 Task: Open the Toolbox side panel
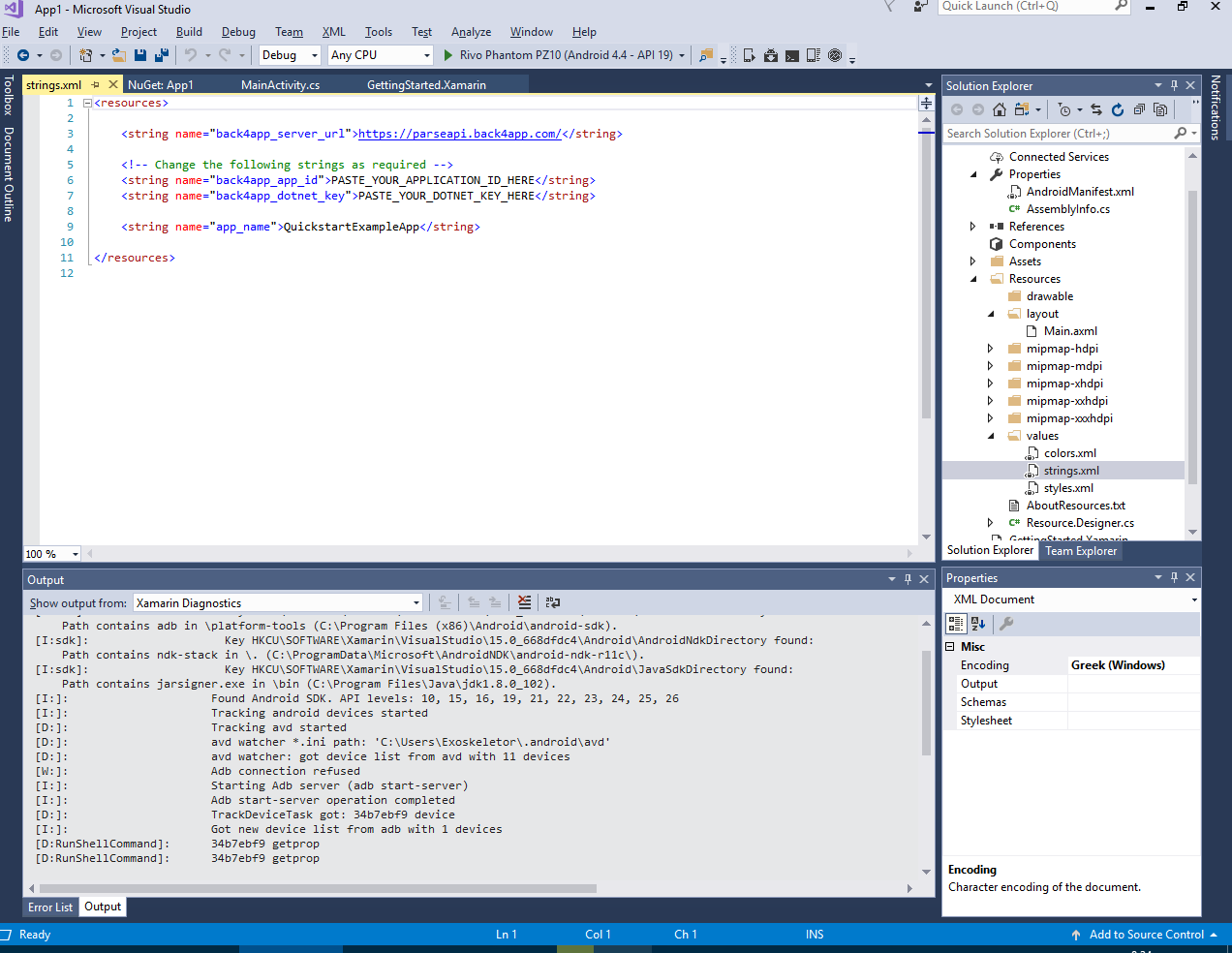click(9, 96)
